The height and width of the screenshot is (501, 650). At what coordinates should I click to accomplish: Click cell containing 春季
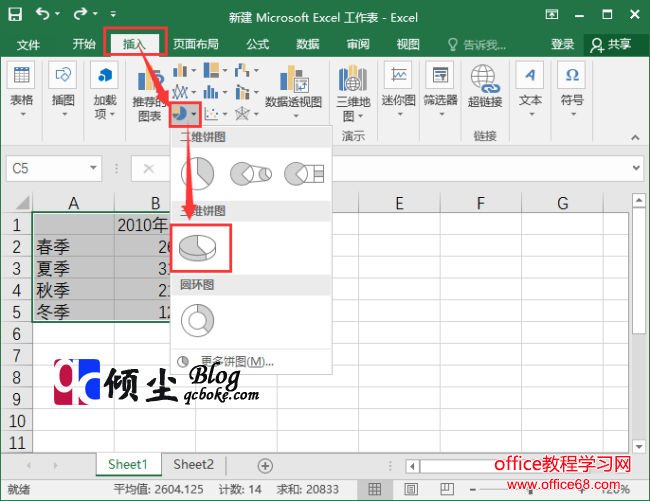tap(73, 247)
